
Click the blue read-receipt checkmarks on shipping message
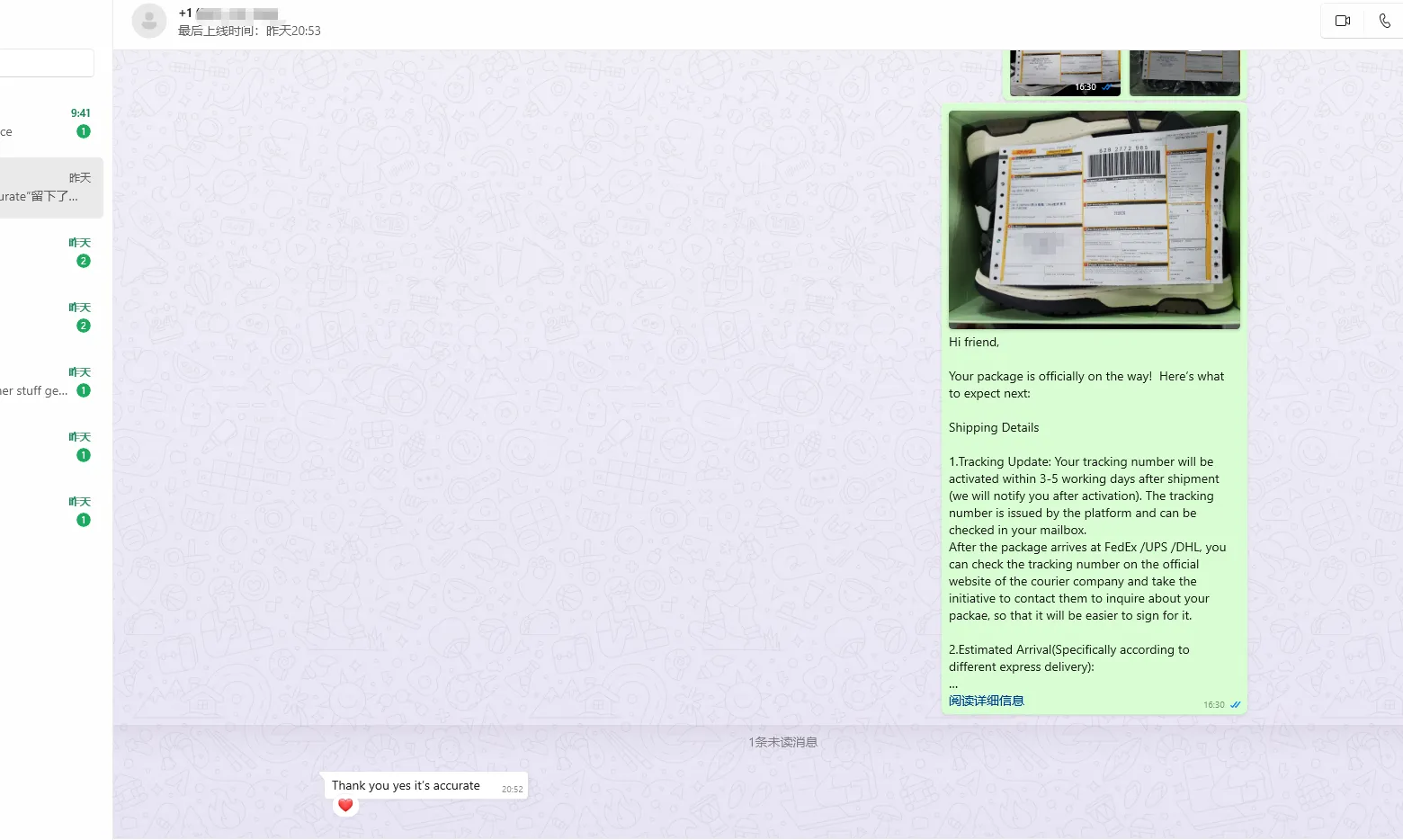click(x=1235, y=705)
